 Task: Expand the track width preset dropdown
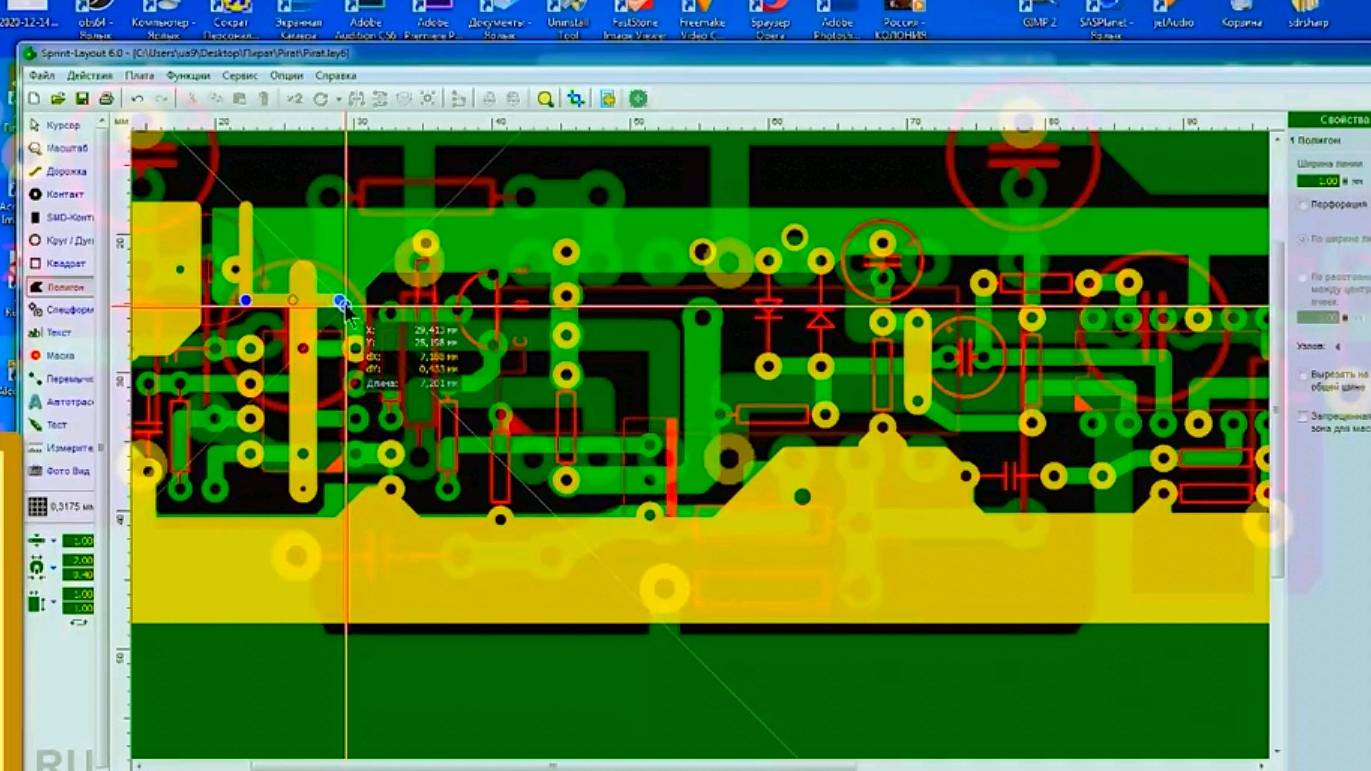point(53,541)
